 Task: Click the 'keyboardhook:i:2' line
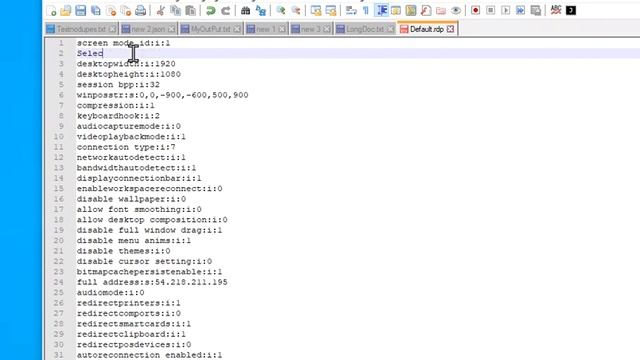(118, 116)
